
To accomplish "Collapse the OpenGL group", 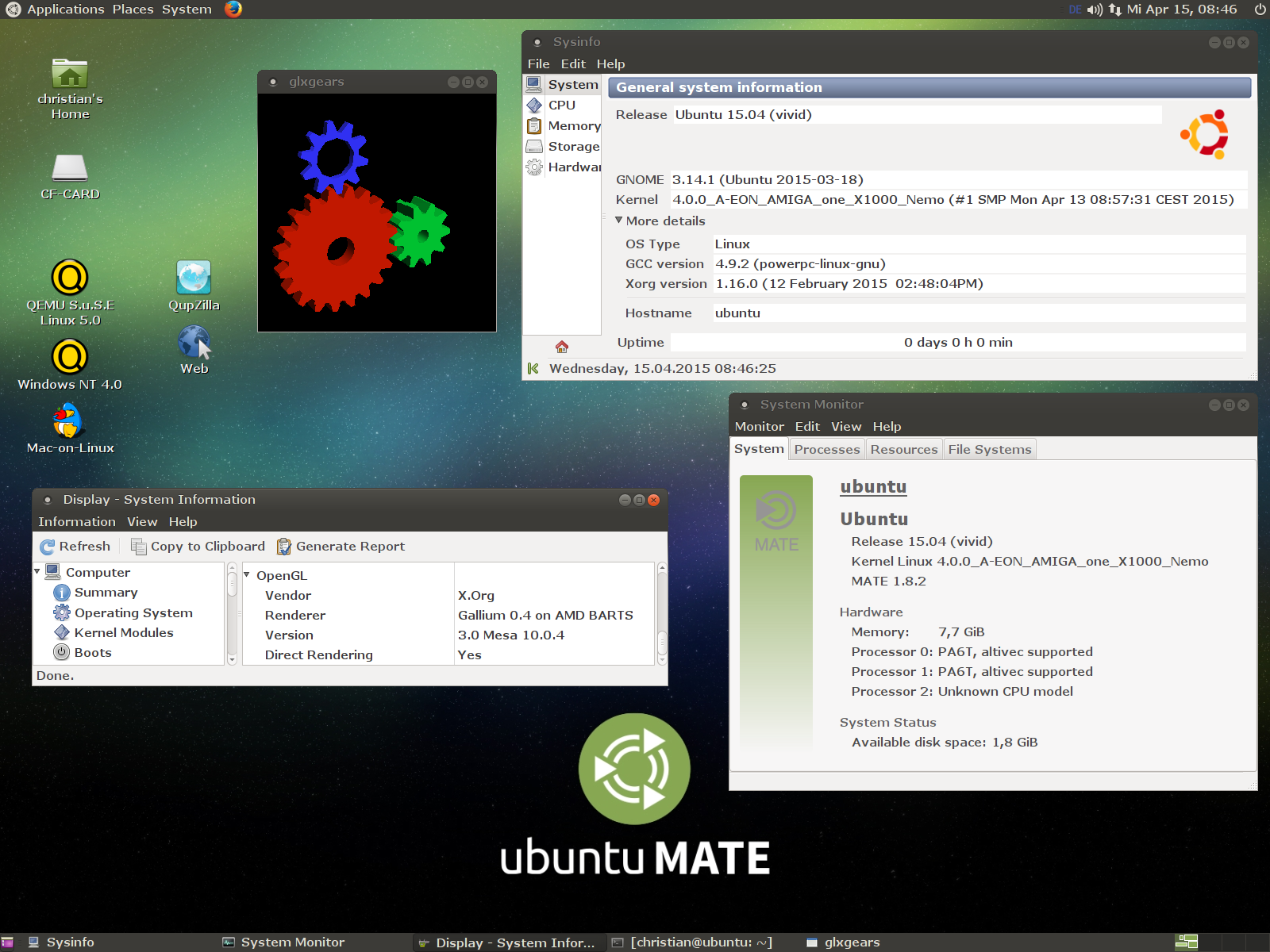I will click(x=247, y=575).
